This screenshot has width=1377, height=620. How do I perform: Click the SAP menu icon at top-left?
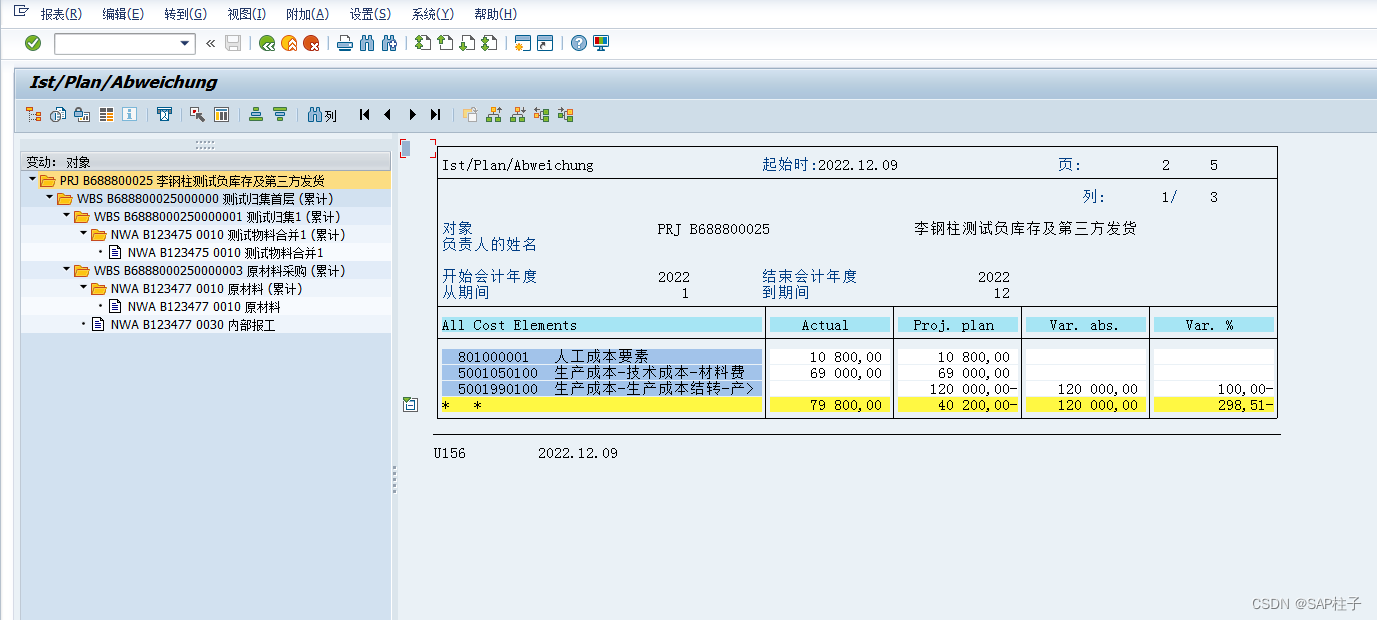pos(20,11)
